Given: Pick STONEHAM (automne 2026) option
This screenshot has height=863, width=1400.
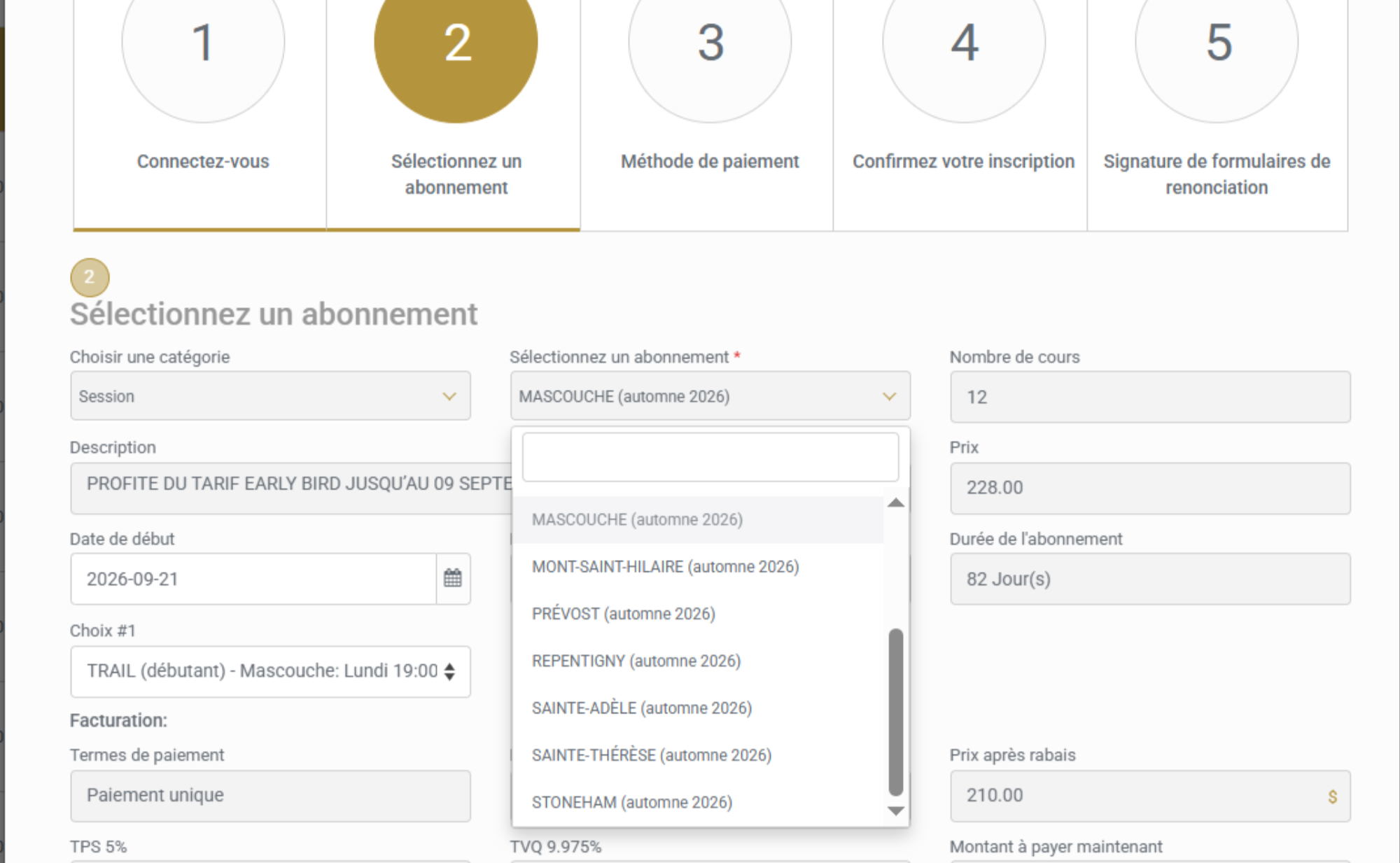Looking at the screenshot, I should 698,802.
